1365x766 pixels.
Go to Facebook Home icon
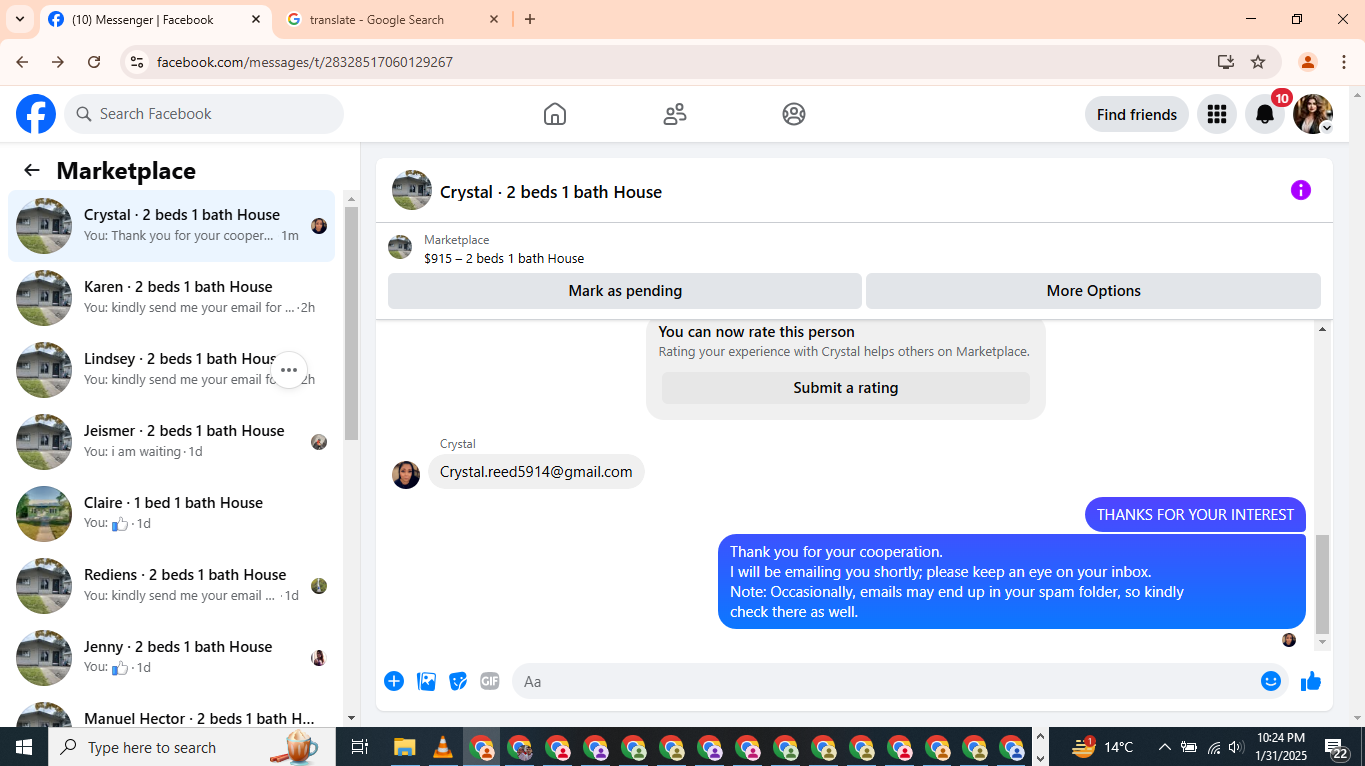point(555,114)
